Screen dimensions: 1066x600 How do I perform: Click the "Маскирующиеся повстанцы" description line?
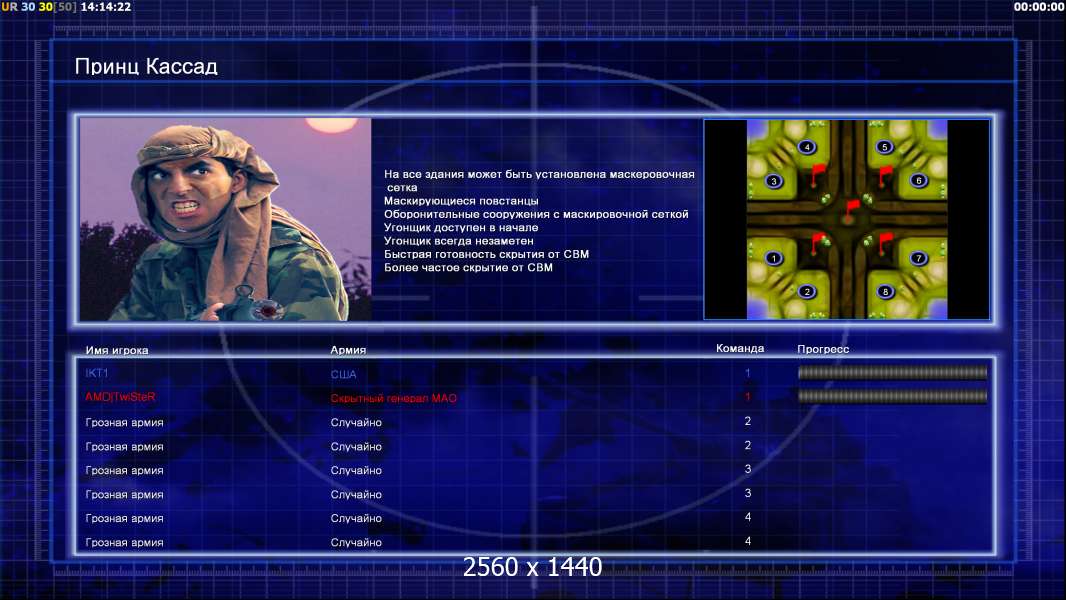click(x=461, y=201)
